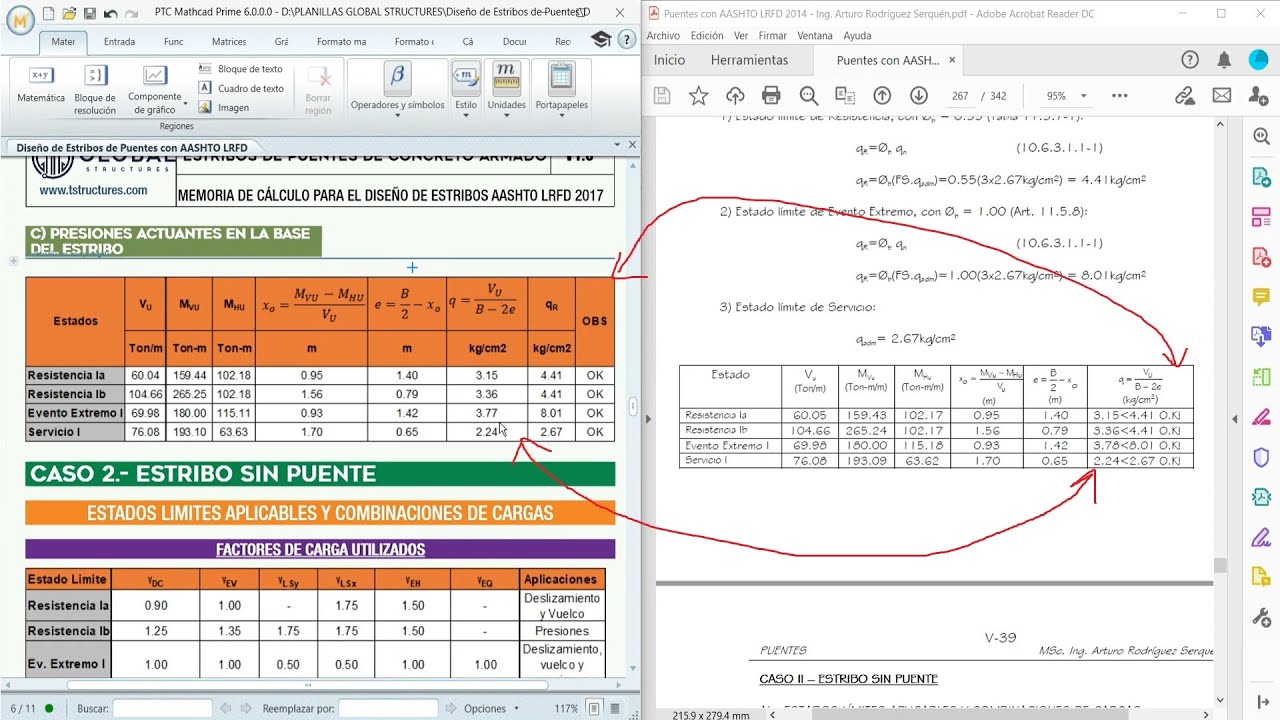Insert a Matemática region
The height and width of the screenshot is (720, 1280).
(41, 85)
